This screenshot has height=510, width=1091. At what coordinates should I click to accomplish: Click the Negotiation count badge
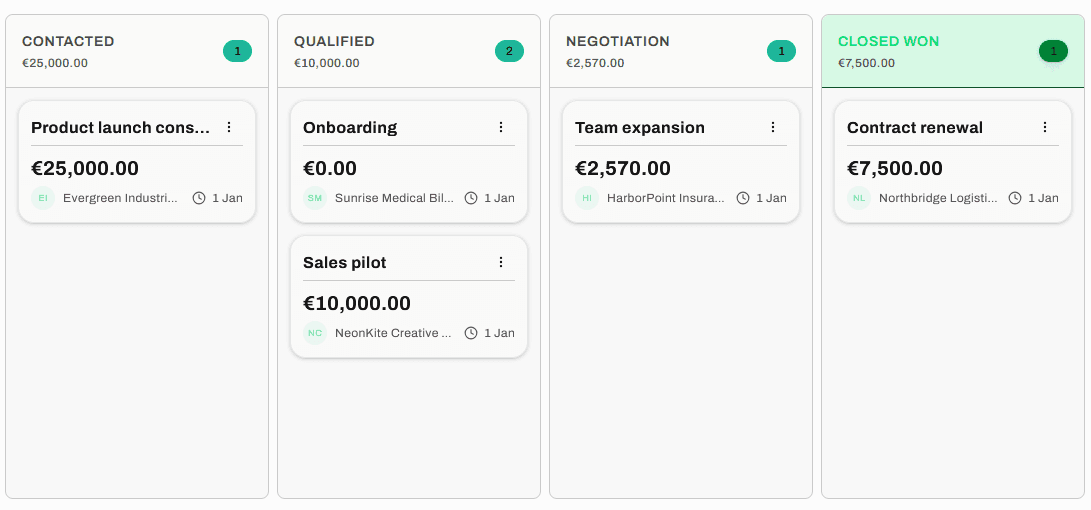[x=781, y=51]
